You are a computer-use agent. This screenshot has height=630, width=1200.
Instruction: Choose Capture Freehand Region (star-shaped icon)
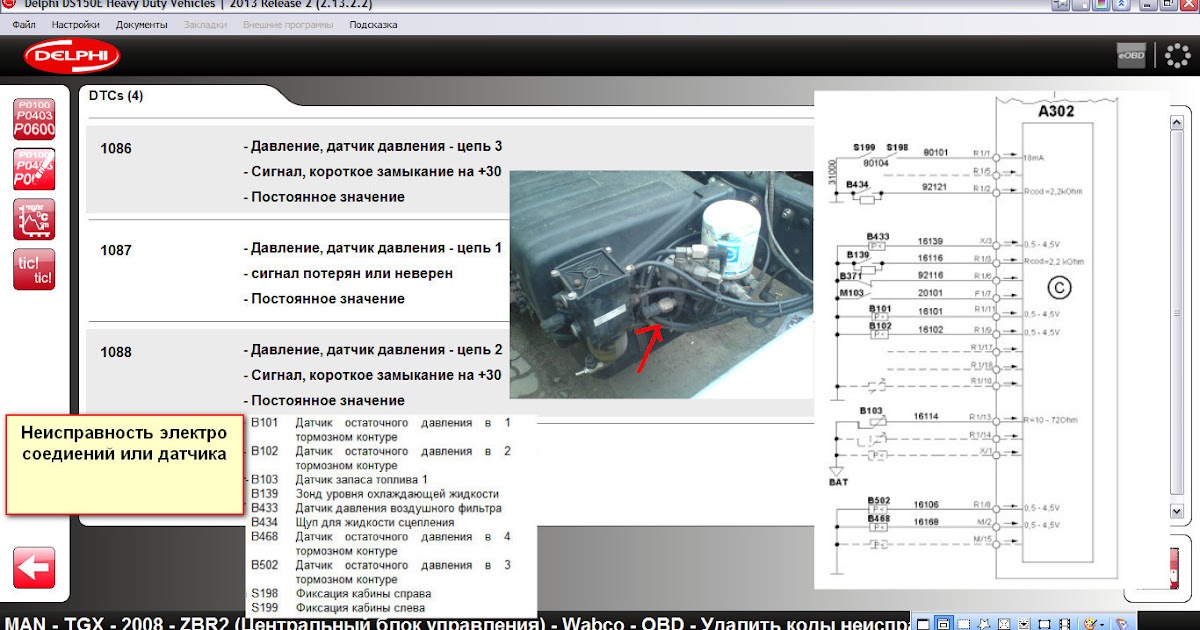(x=983, y=624)
